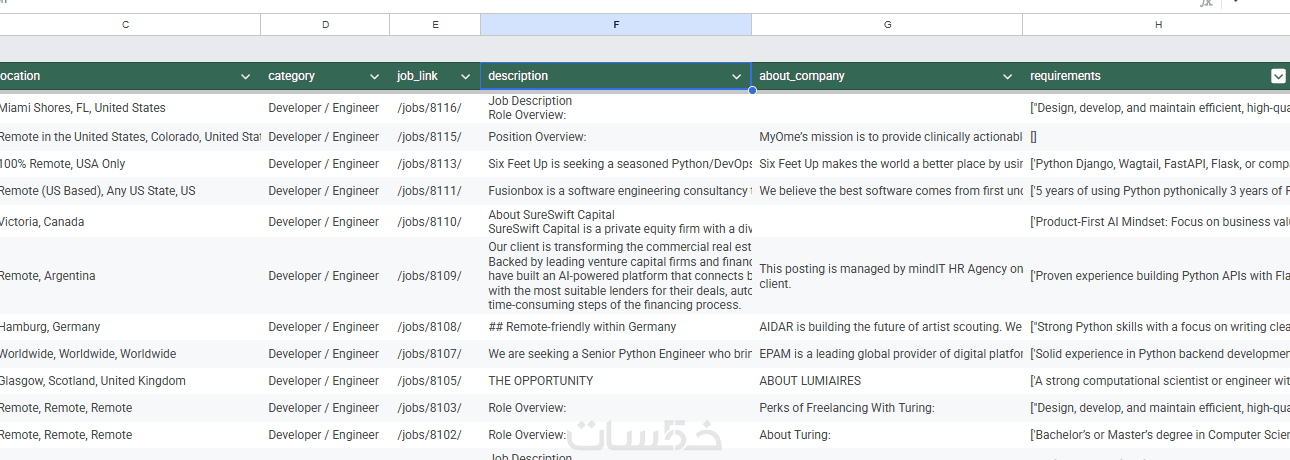Select the 'AIDAR is building the future' cell

[x=887, y=327]
